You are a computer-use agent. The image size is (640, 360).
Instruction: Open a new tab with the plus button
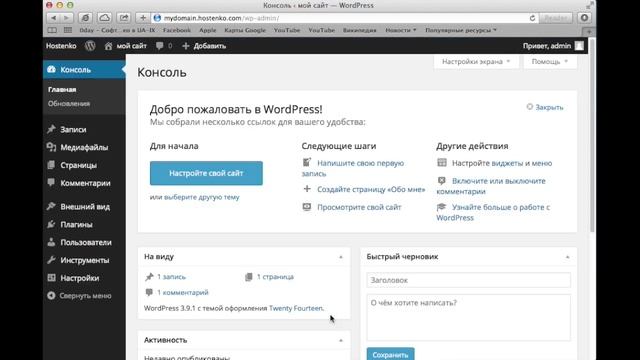pyautogui.click(x=589, y=31)
